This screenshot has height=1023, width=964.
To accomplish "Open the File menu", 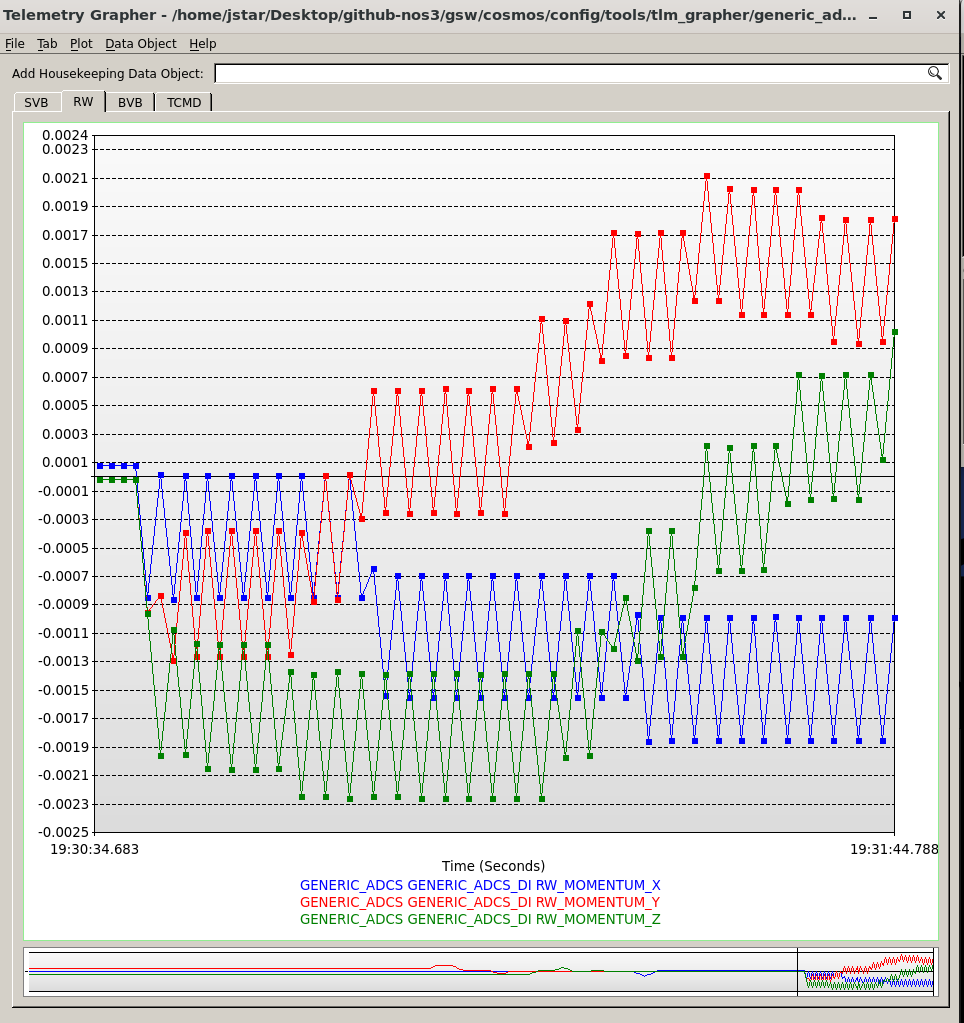I will click(x=14, y=44).
